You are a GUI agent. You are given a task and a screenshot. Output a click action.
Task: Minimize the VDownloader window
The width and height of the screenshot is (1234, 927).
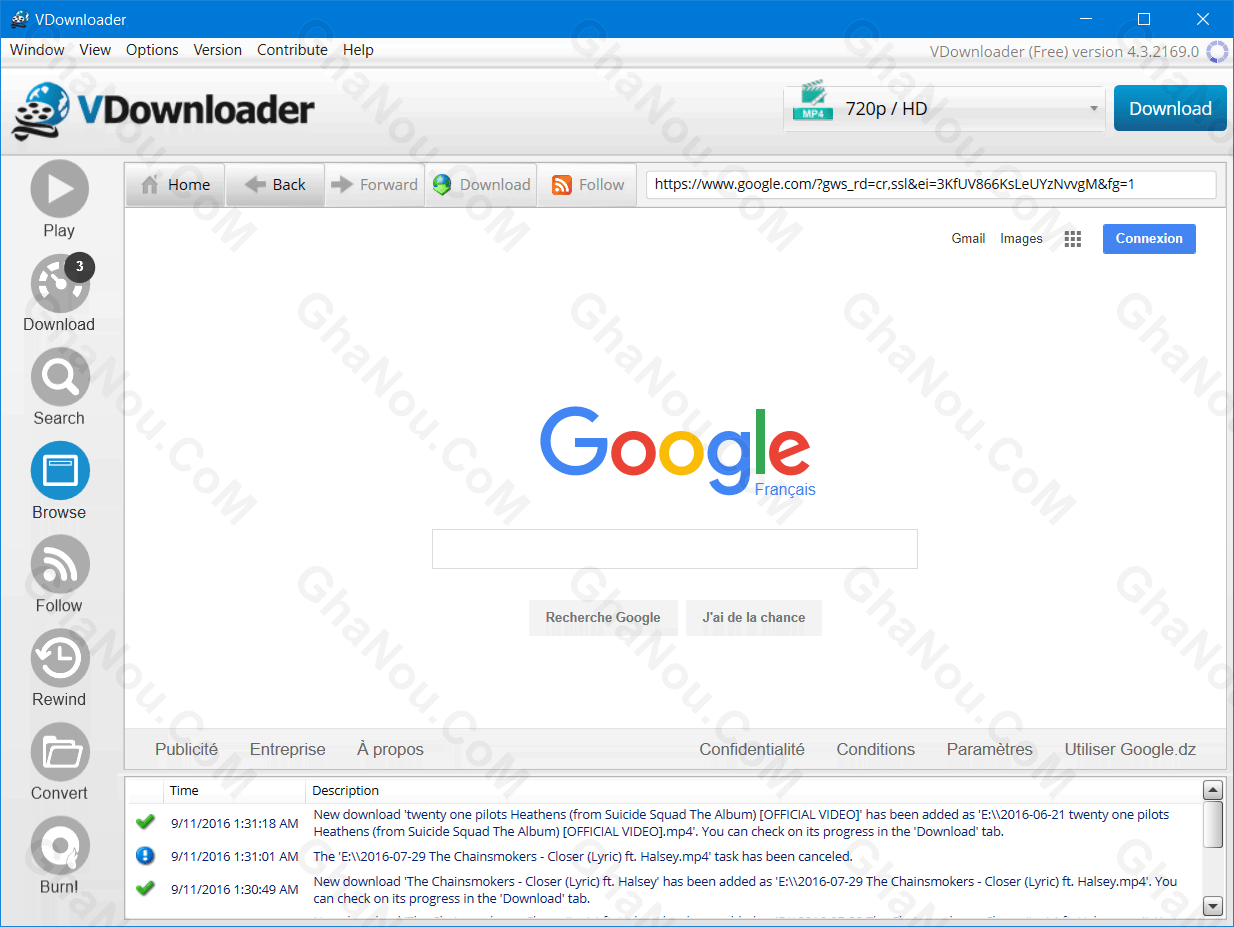click(x=1086, y=19)
